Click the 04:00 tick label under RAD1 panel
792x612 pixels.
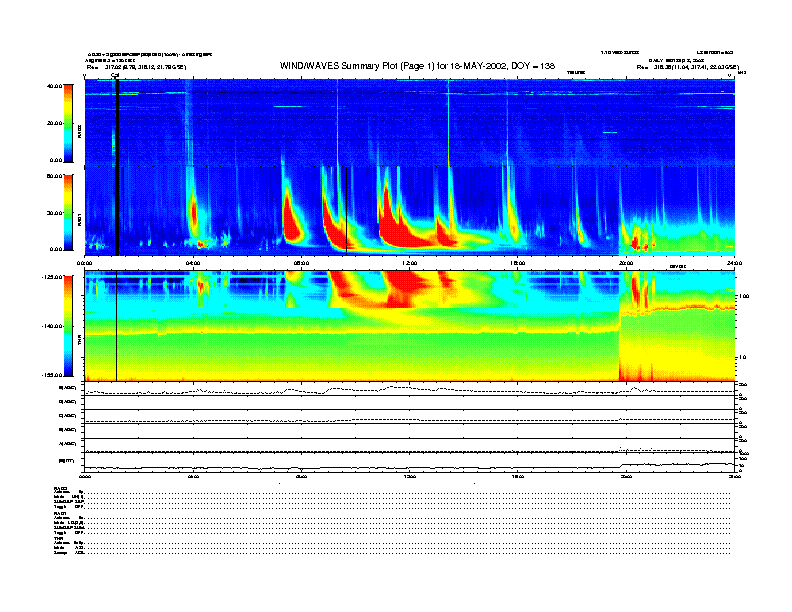point(193,263)
